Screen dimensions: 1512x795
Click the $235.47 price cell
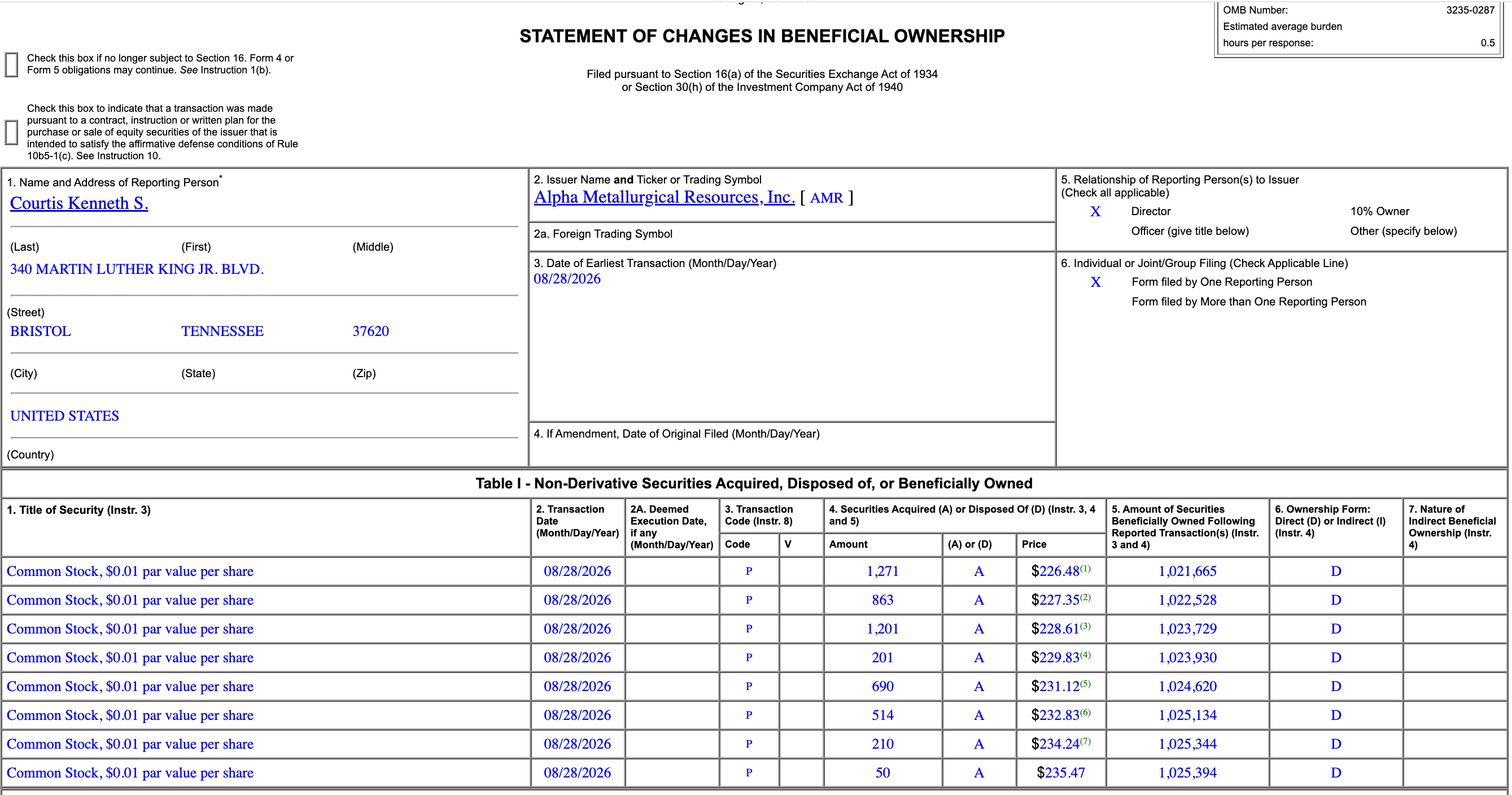1061,772
